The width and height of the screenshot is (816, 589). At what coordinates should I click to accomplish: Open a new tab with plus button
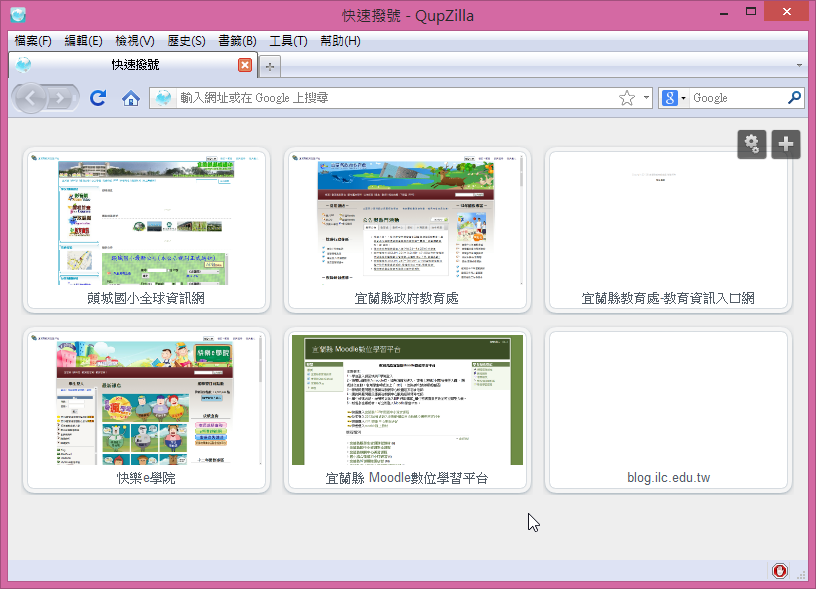coord(270,67)
